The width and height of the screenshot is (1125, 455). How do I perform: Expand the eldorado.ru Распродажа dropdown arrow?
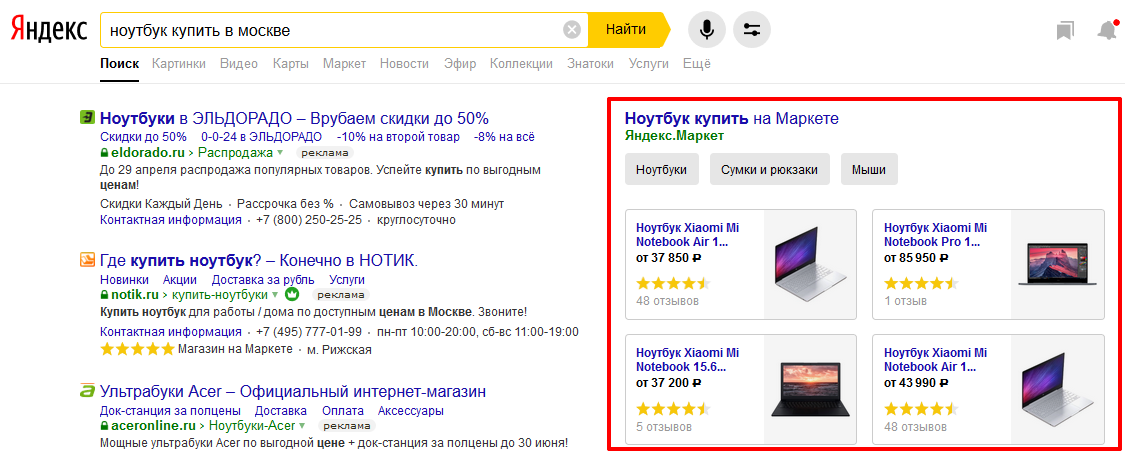[x=281, y=153]
